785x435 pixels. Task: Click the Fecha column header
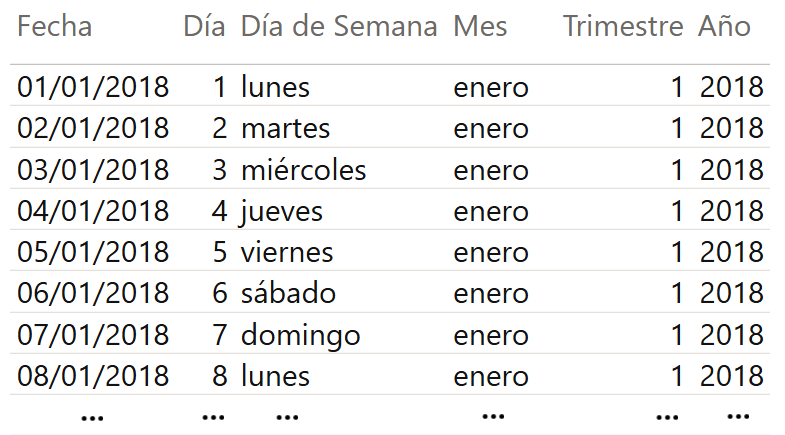coord(54,27)
